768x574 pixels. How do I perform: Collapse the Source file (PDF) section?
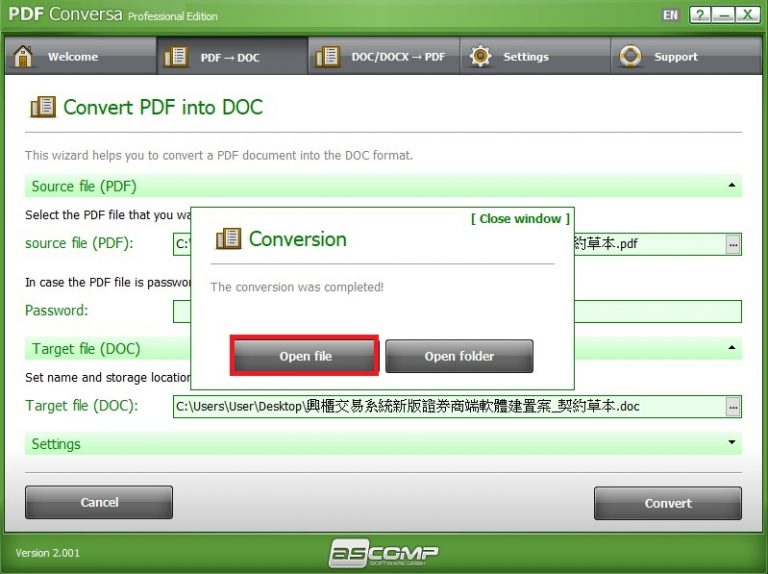coord(732,185)
